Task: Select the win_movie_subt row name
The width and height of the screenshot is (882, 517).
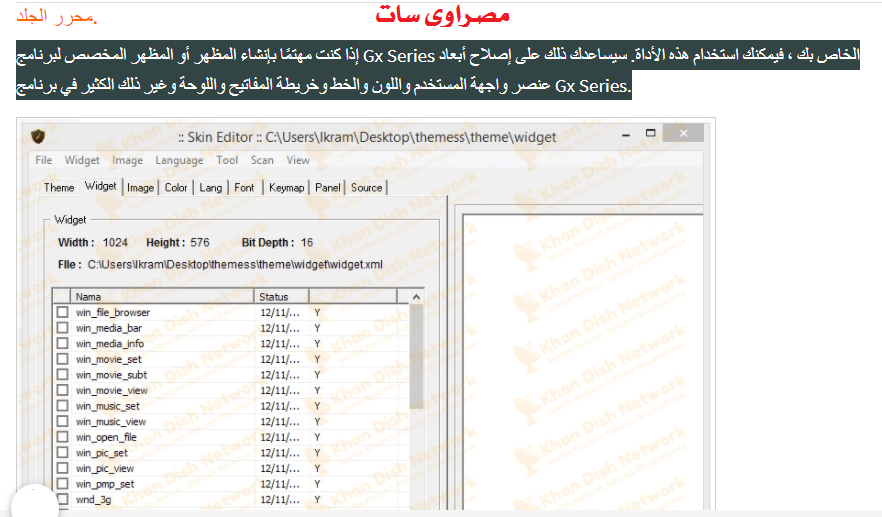Action: click(111, 375)
